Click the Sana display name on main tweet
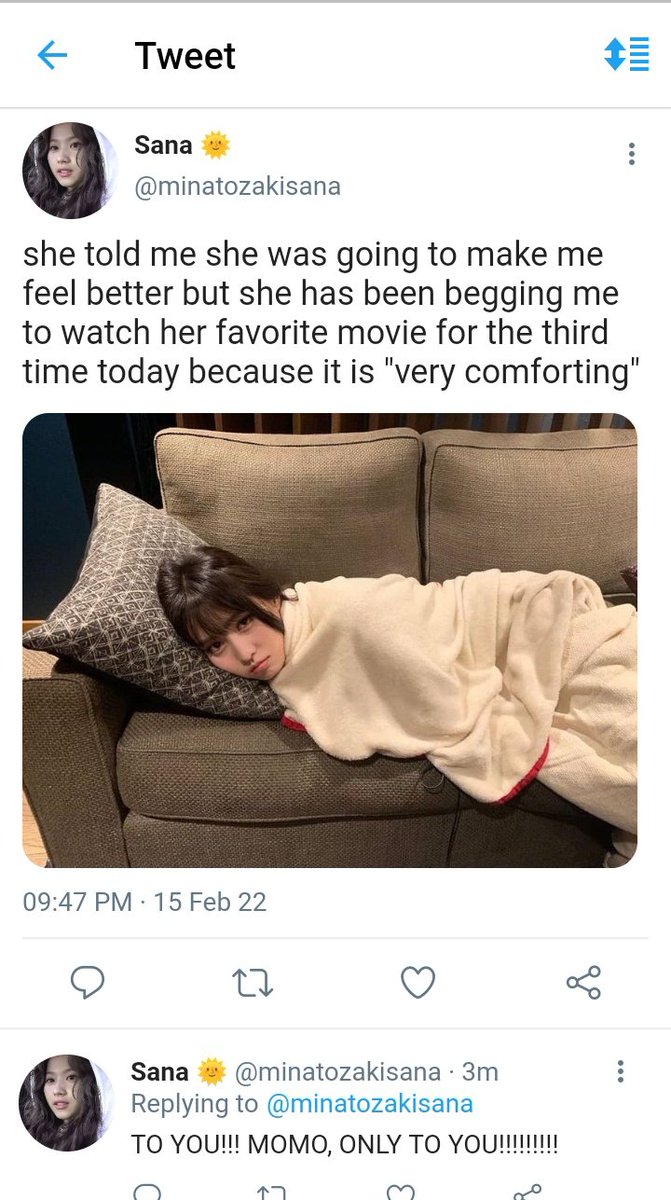The height and width of the screenshot is (1200, 671). (x=163, y=145)
